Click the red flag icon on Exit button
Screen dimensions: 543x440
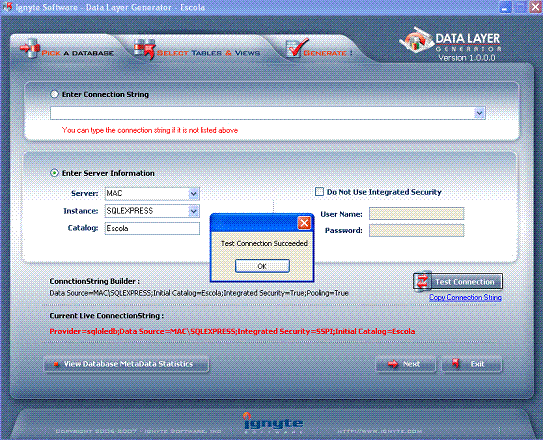coord(455,363)
